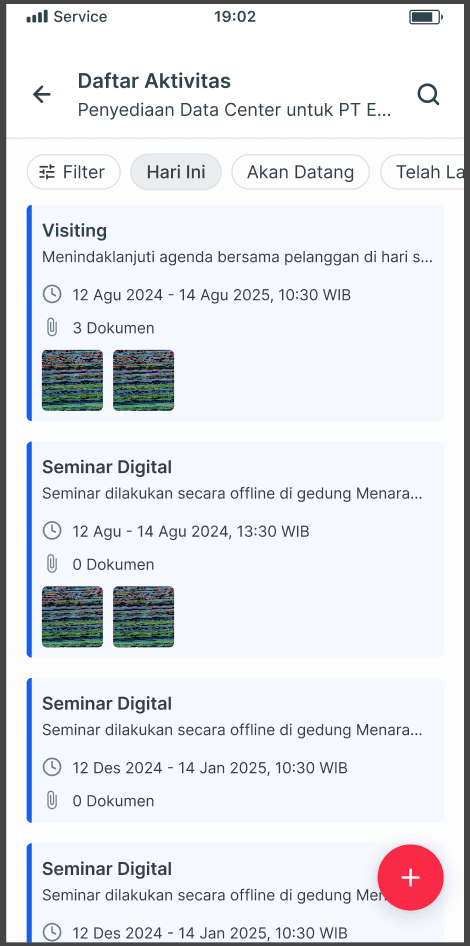Click the clock icon beside 12 Des 2024 on the third card
The width and height of the screenshot is (470, 946).
click(x=52, y=767)
